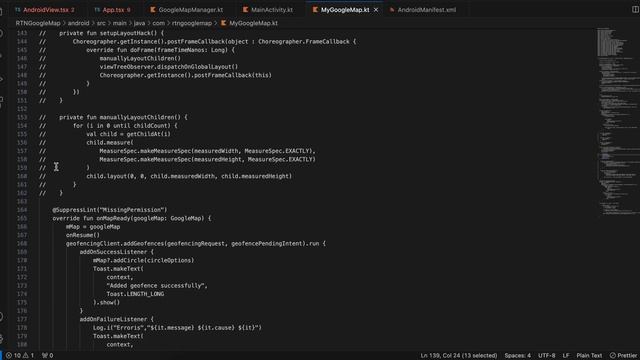The image size is (640, 360).
Task: Select language mode Plain Text
Action: coord(589,356)
